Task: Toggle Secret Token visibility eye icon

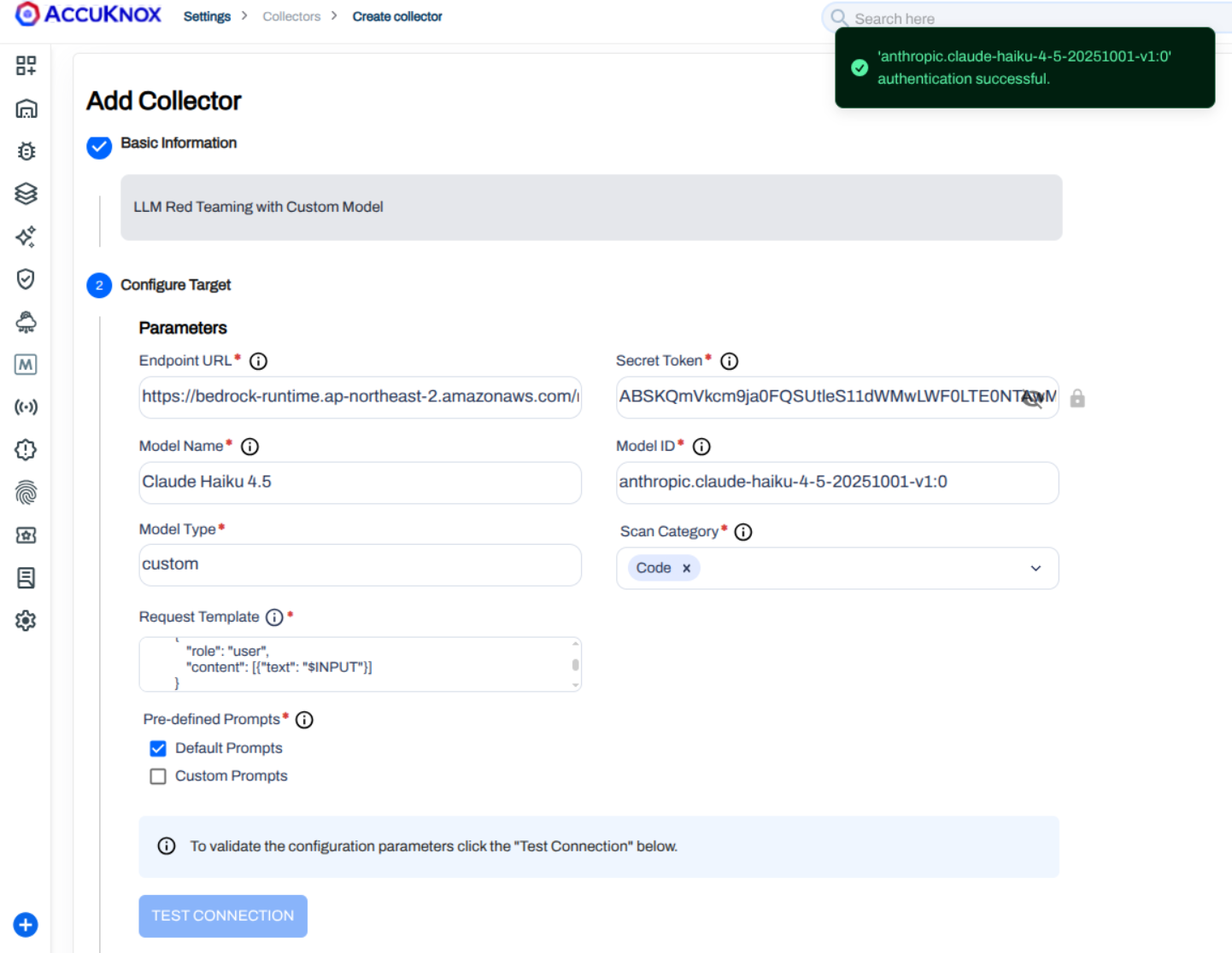Action: coord(1032,398)
